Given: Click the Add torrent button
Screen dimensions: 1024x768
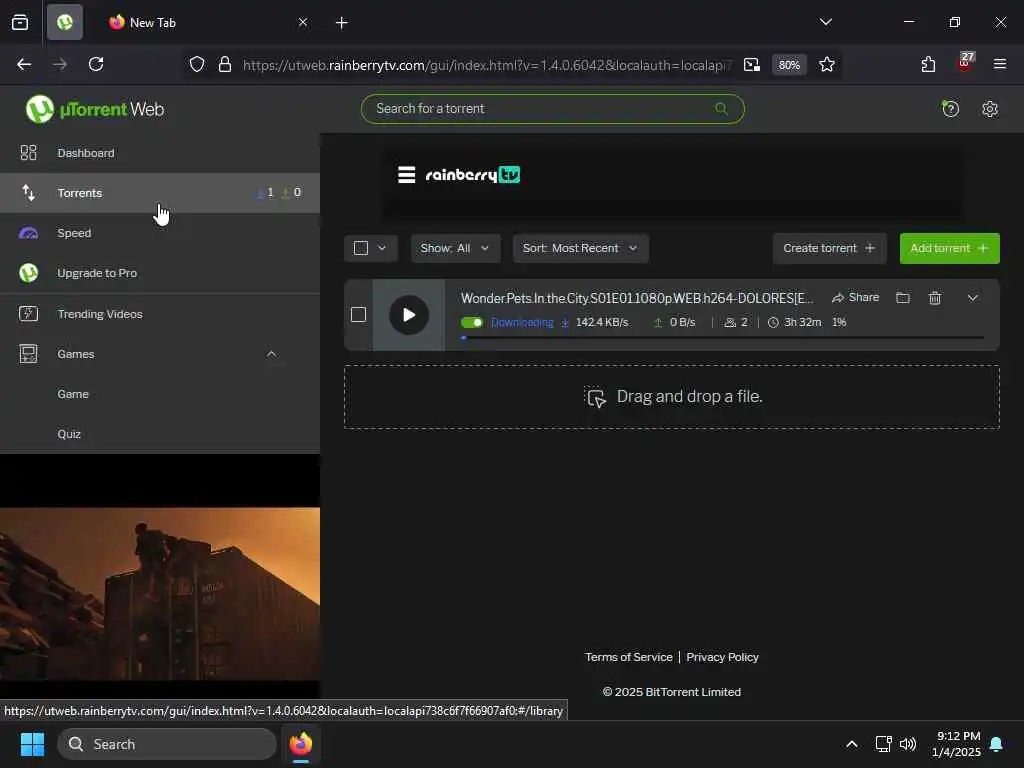Looking at the screenshot, I should (949, 248).
